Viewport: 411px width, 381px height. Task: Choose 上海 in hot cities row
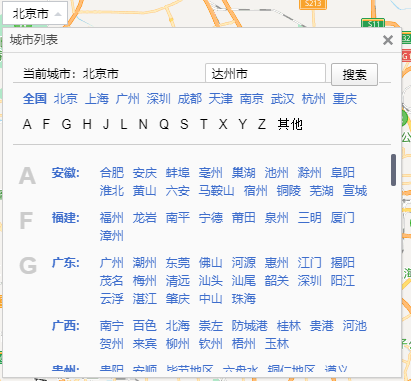tap(97, 99)
